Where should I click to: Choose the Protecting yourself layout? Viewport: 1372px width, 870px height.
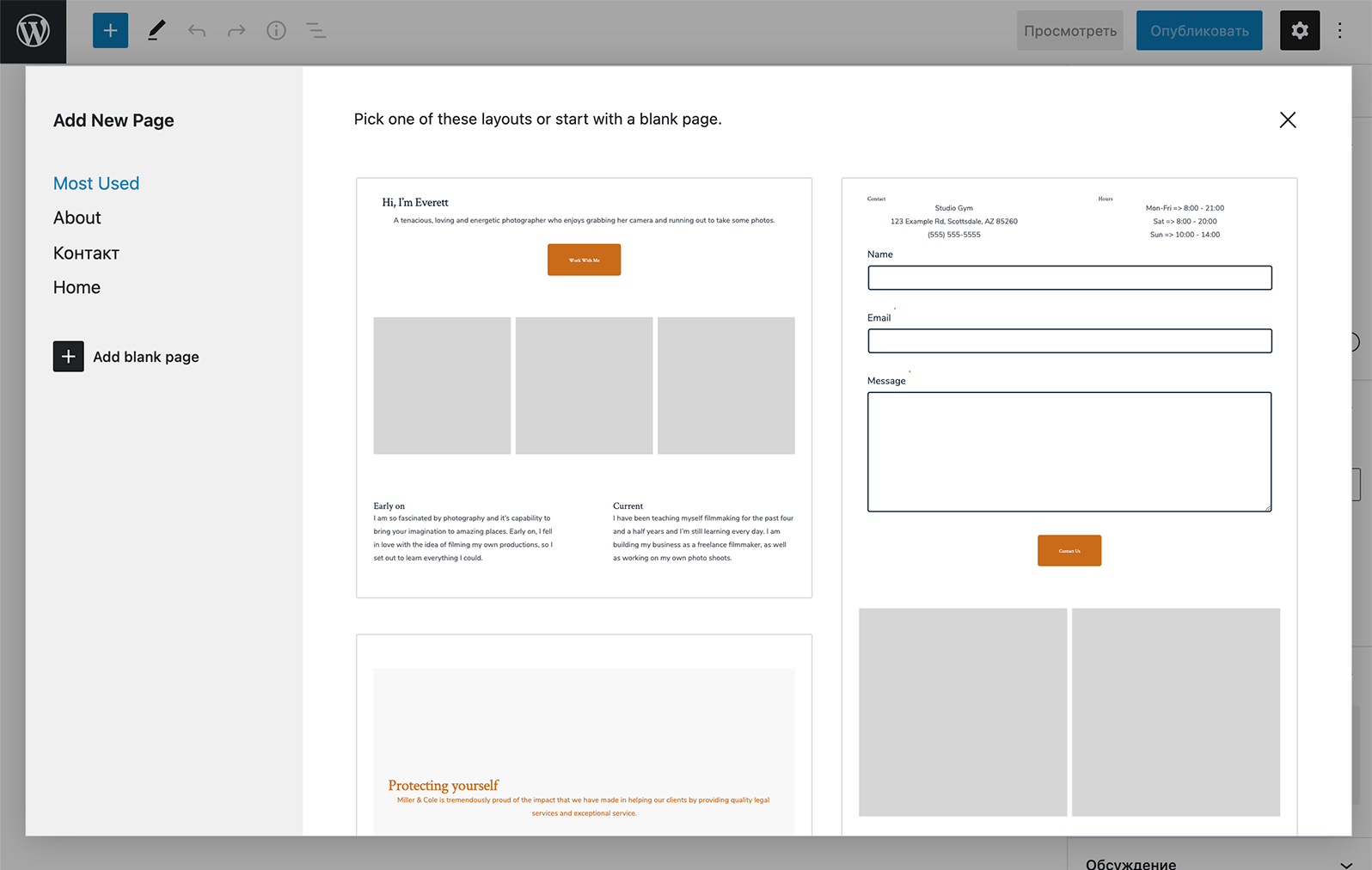tap(585, 735)
